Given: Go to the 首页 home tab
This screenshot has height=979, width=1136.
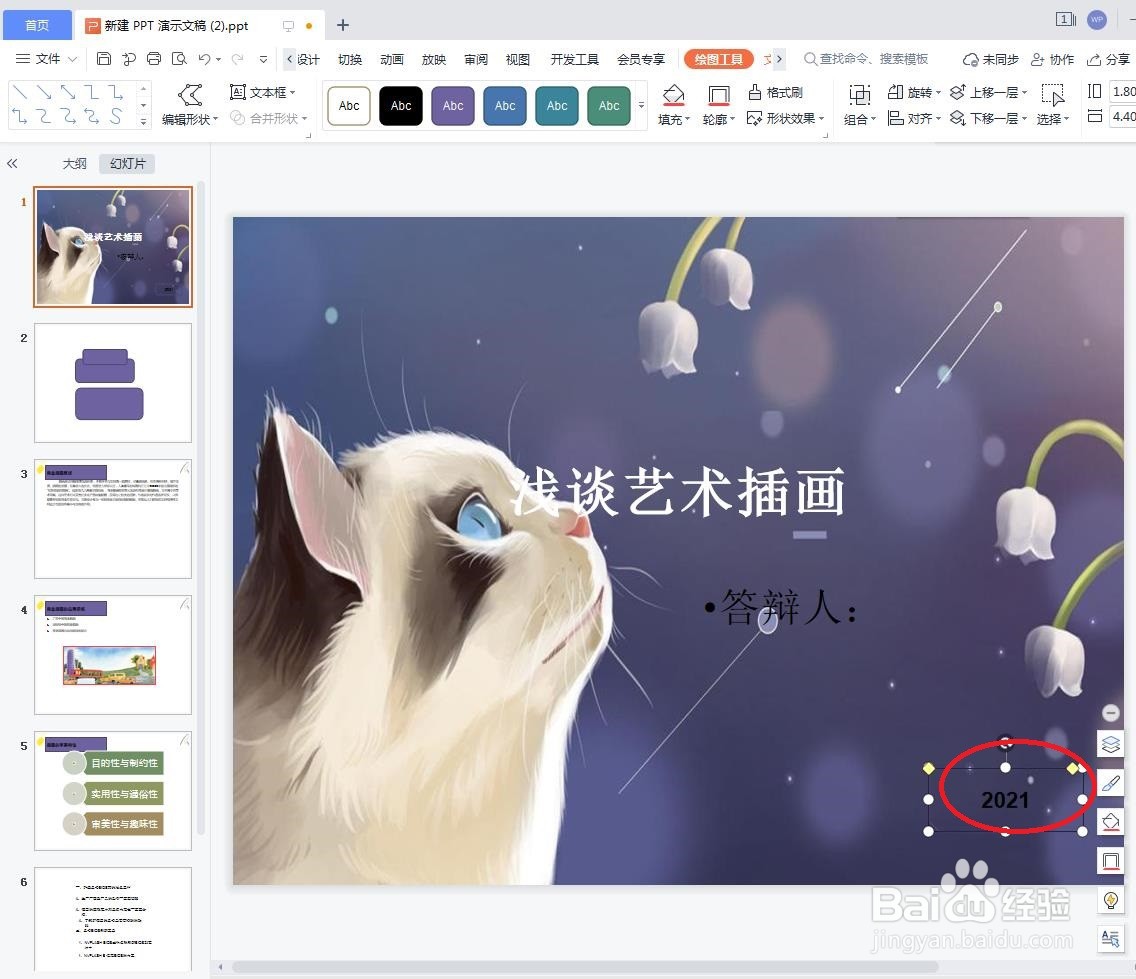Looking at the screenshot, I should pyautogui.click(x=37, y=25).
